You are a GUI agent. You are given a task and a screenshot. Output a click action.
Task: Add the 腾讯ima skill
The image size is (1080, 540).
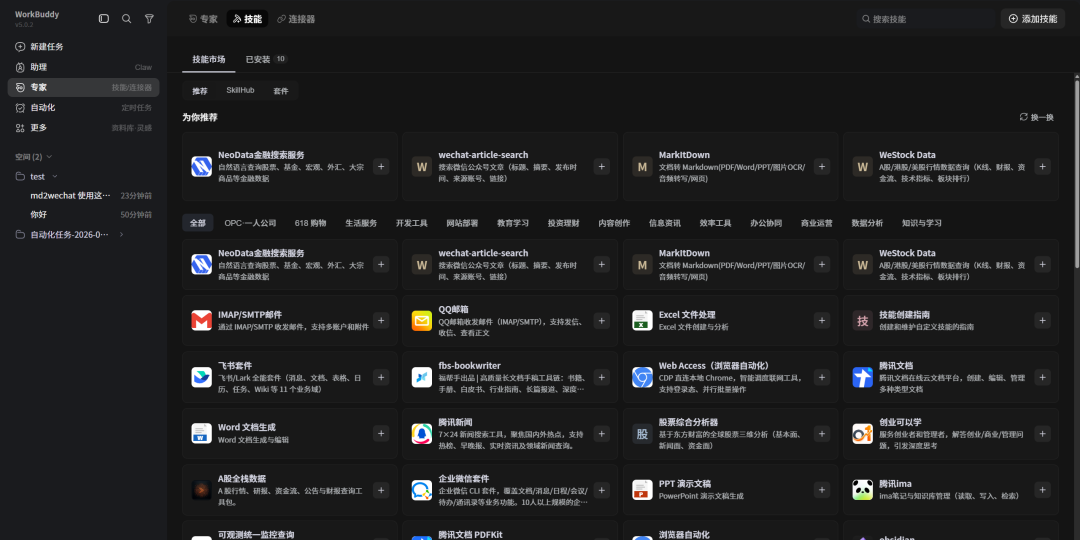pyautogui.click(x=1043, y=490)
